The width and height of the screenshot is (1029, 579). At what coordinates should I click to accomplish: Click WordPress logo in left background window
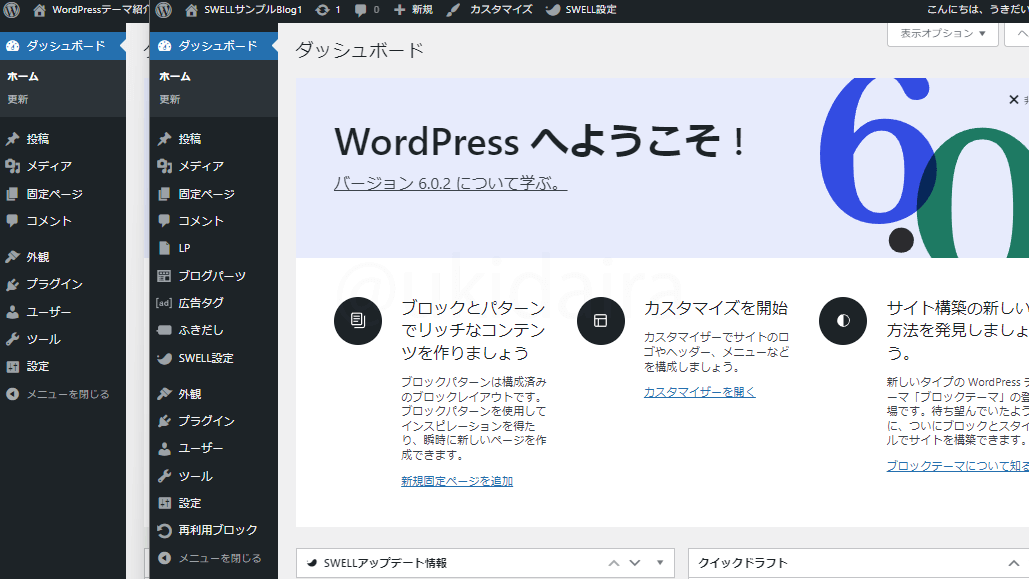click(12, 10)
